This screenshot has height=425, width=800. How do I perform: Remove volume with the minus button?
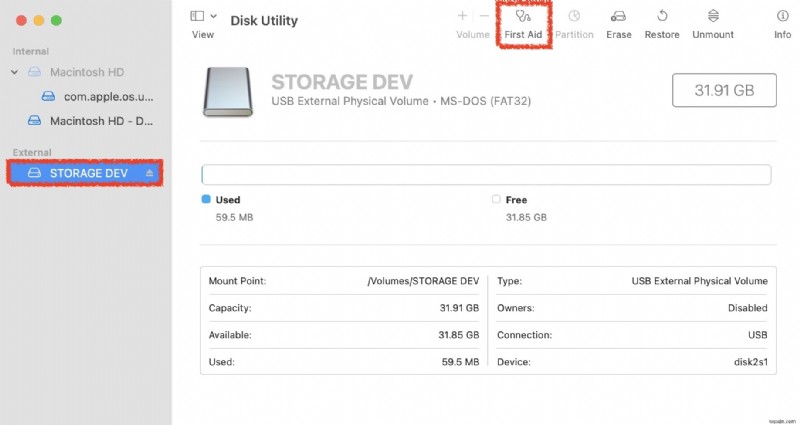pos(484,16)
